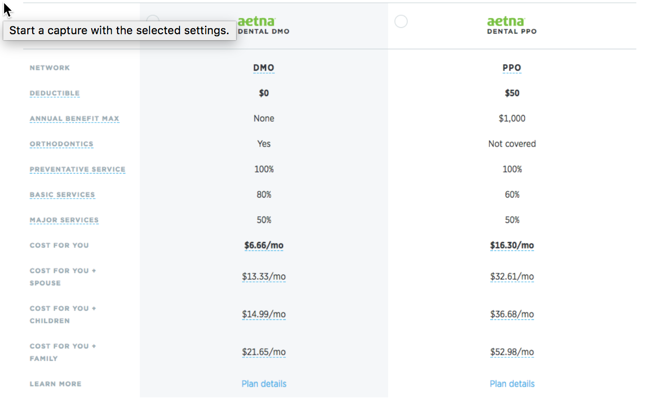Select the Aetna Dental DMO radio button
The width and height of the screenshot is (651, 409).
[153, 19]
